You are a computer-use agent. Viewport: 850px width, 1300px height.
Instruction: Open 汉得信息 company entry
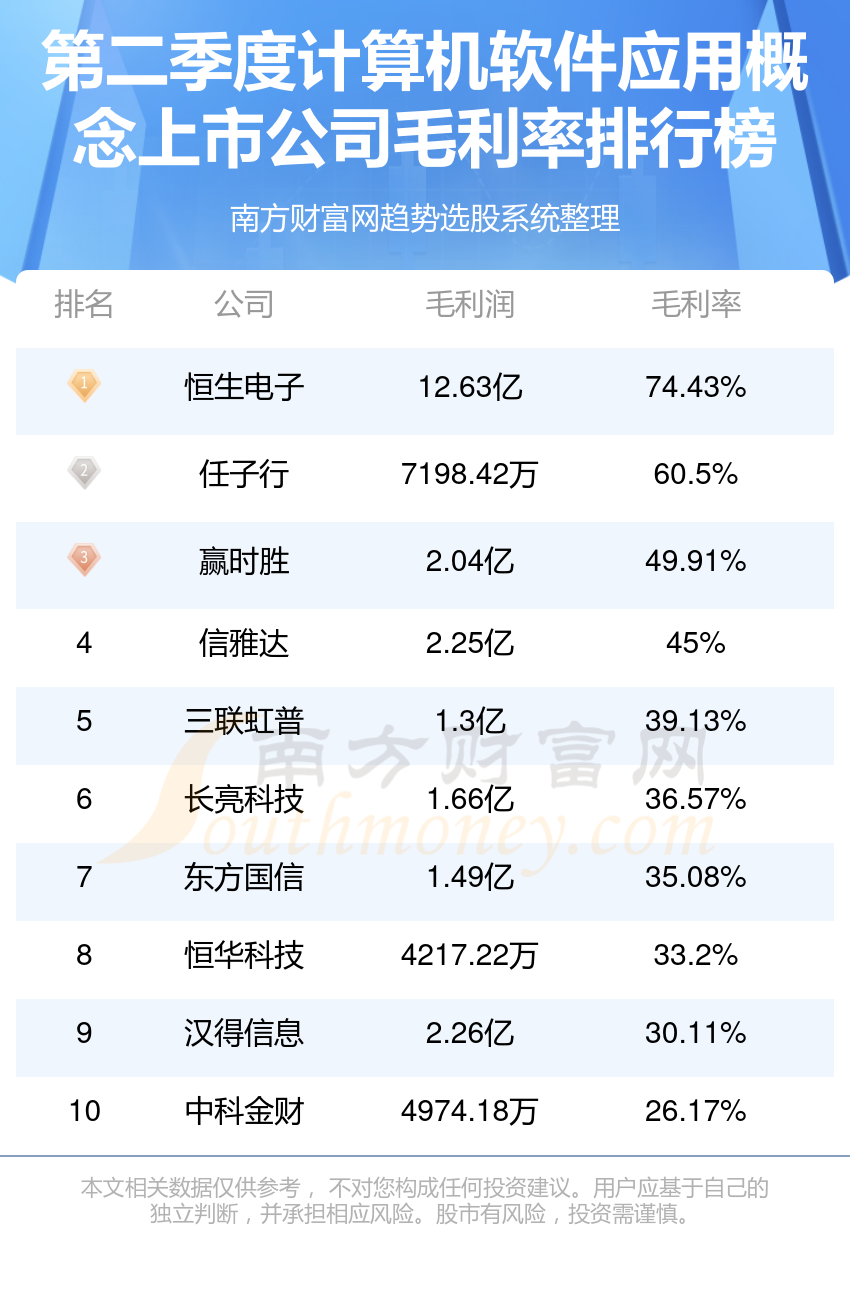[x=244, y=1033]
